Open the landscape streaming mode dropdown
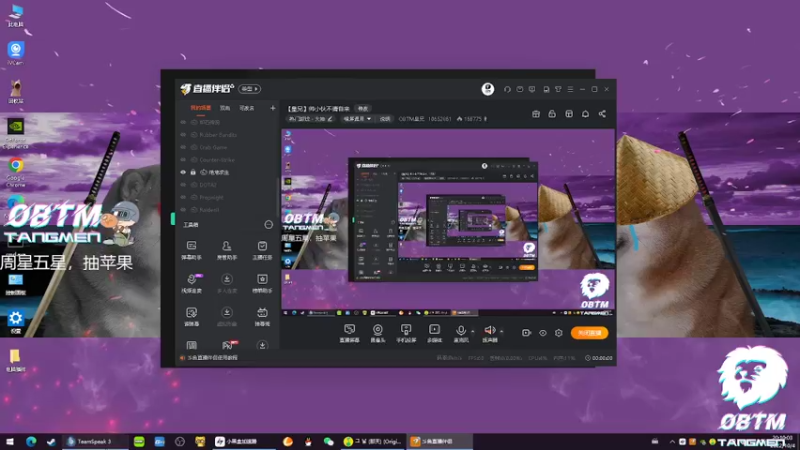800x450 pixels. [x=357, y=119]
